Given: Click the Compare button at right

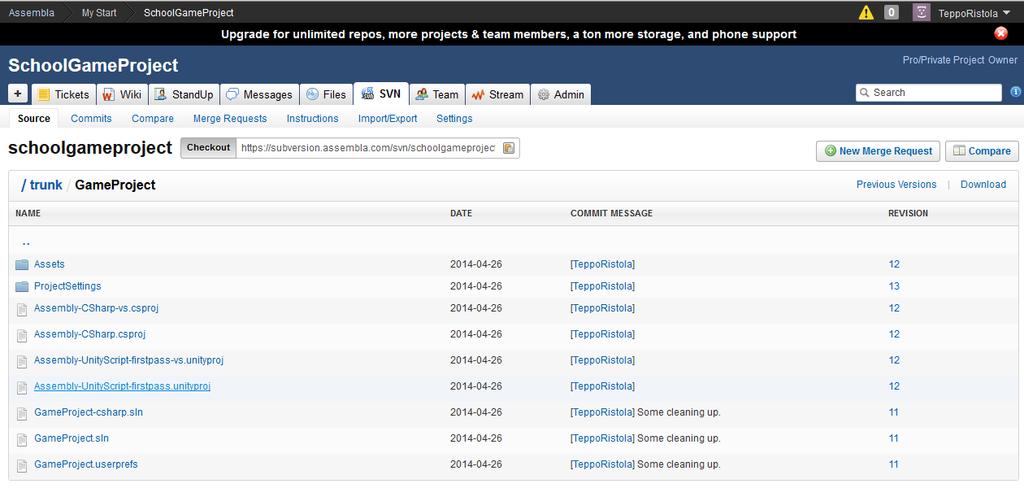Looking at the screenshot, I should [x=982, y=151].
